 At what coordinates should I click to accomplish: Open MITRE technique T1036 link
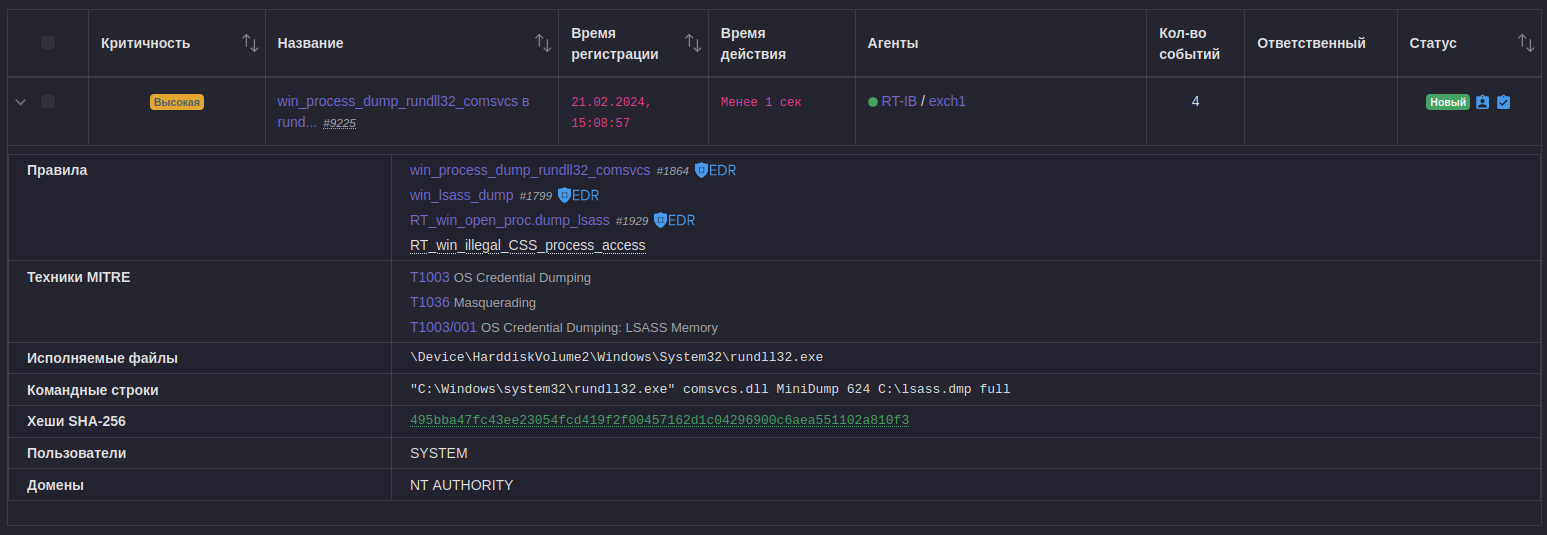click(x=430, y=302)
